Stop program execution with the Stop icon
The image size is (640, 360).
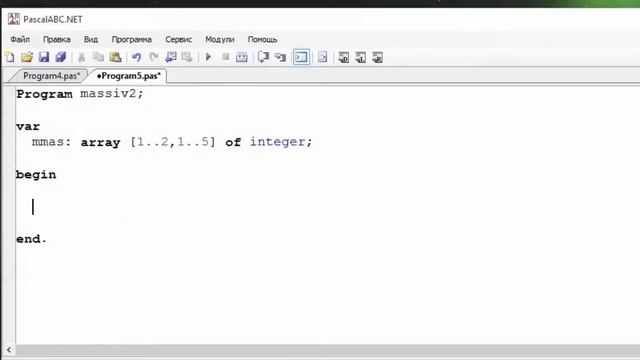(225, 57)
